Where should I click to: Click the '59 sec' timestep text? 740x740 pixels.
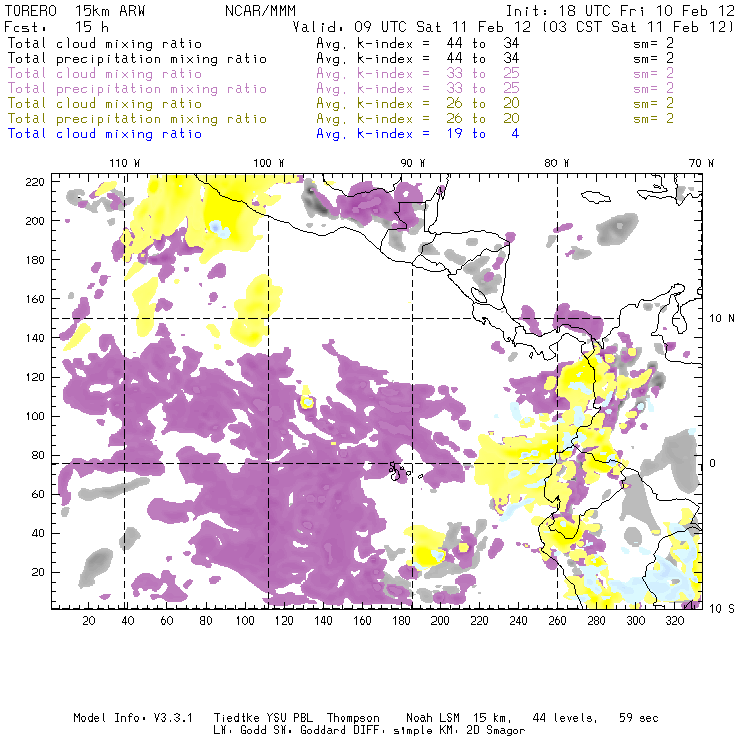click(x=639, y=718)
